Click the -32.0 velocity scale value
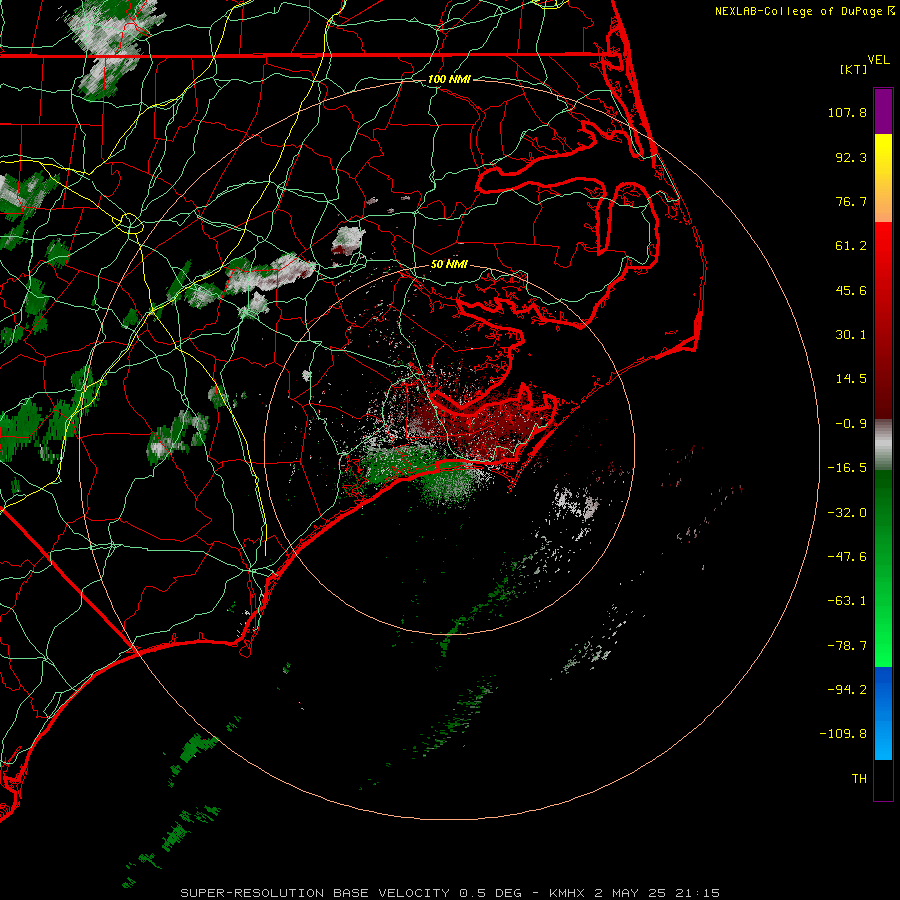 [847, 513]
